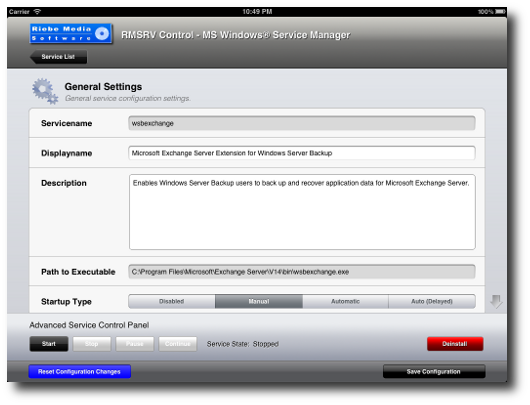This screenshot has width=530, height=405.
Task: Save Configuration with the black button
Action: point(434,372)
